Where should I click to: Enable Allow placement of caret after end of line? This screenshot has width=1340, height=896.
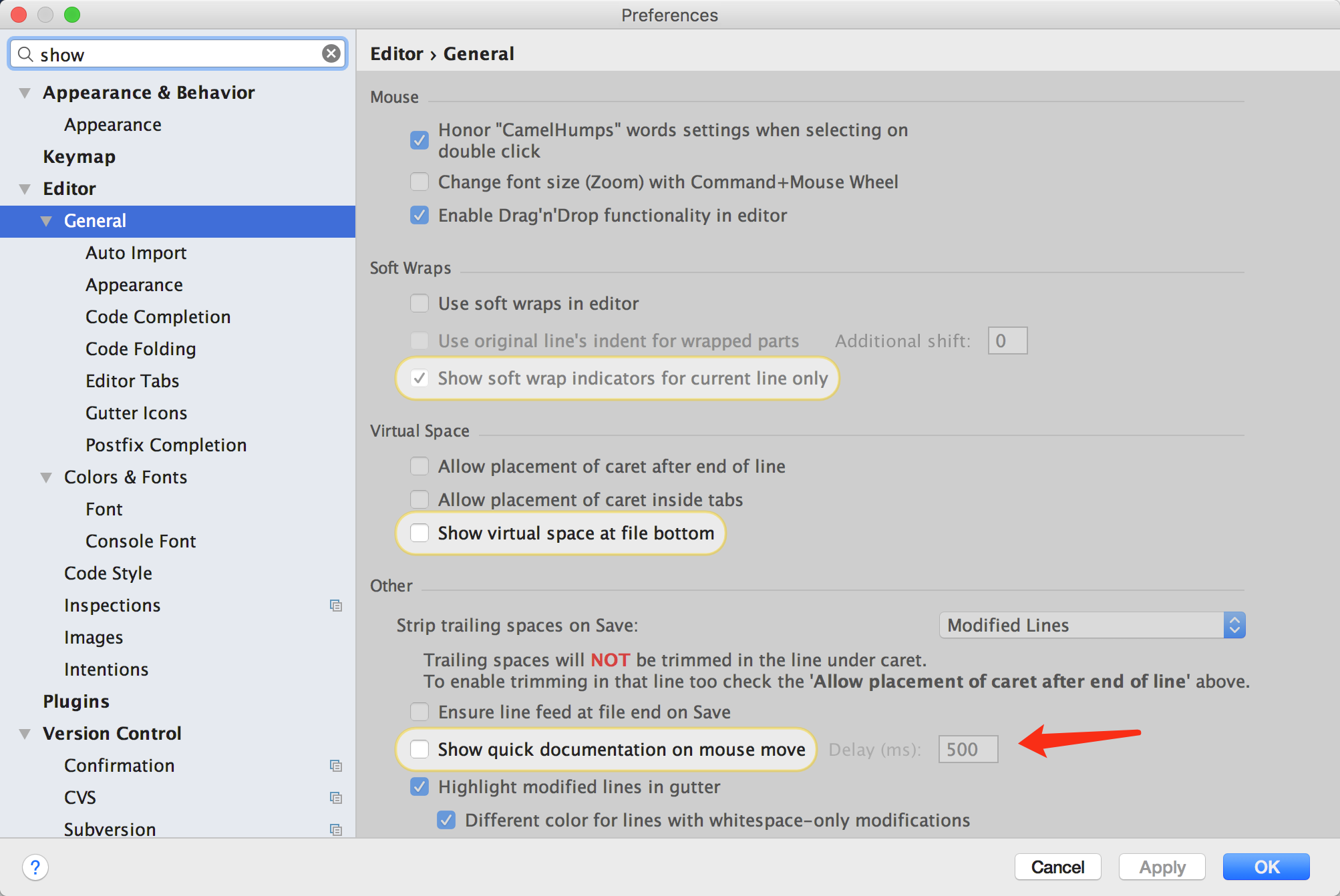click(420, 466)
